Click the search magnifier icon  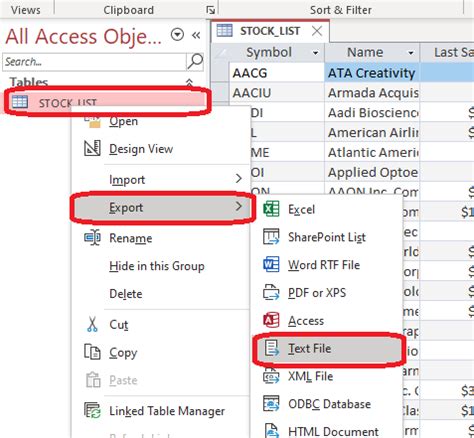point(195,61)
